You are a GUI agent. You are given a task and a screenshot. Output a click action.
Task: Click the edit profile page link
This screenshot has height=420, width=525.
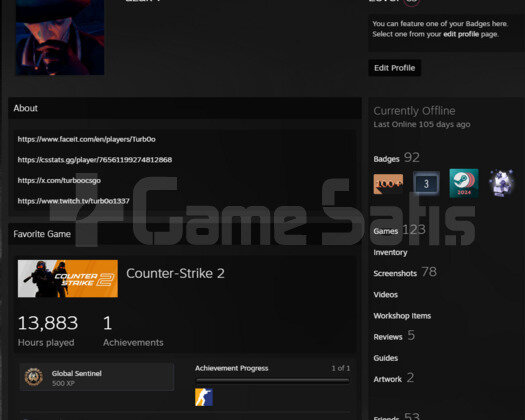click(x=461, y=34)
